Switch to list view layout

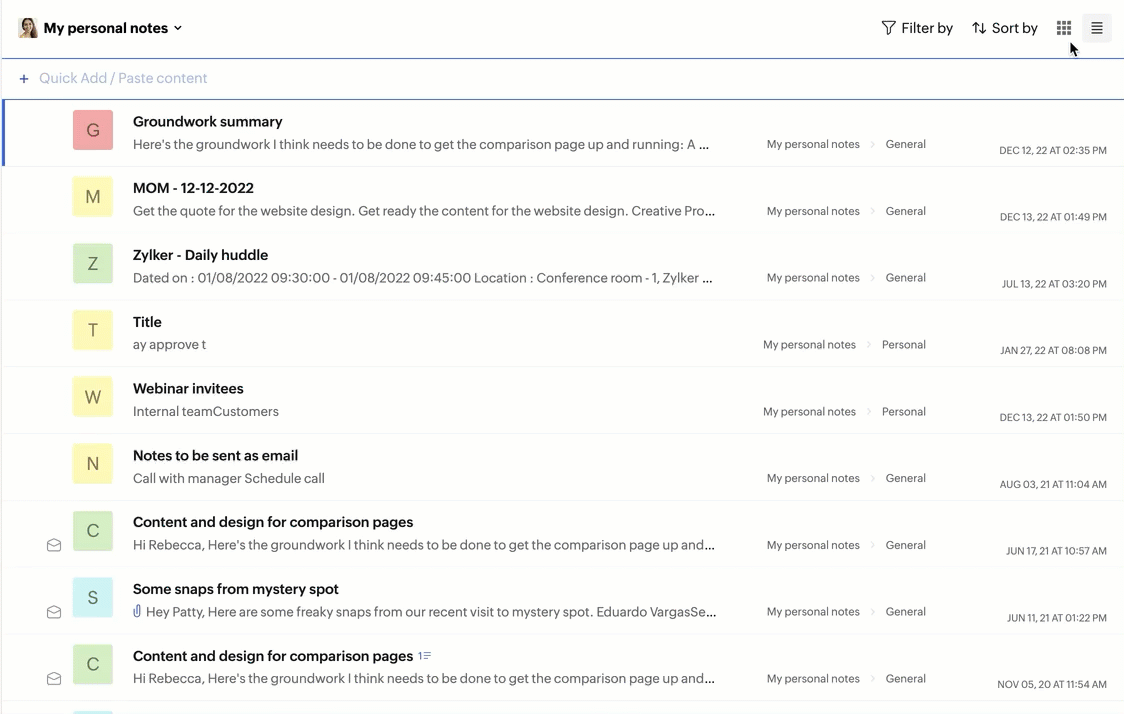coord(1097,28)
